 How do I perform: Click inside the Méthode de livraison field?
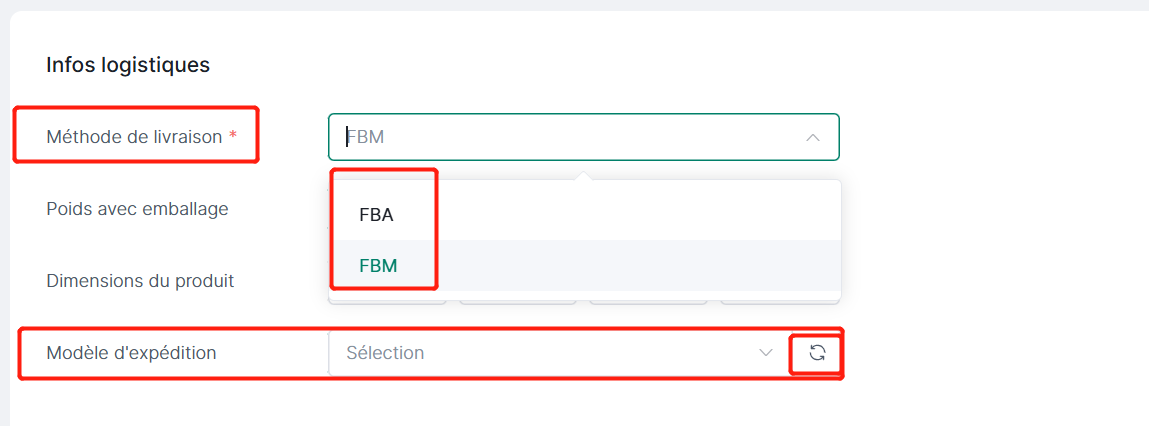point(560,137)
